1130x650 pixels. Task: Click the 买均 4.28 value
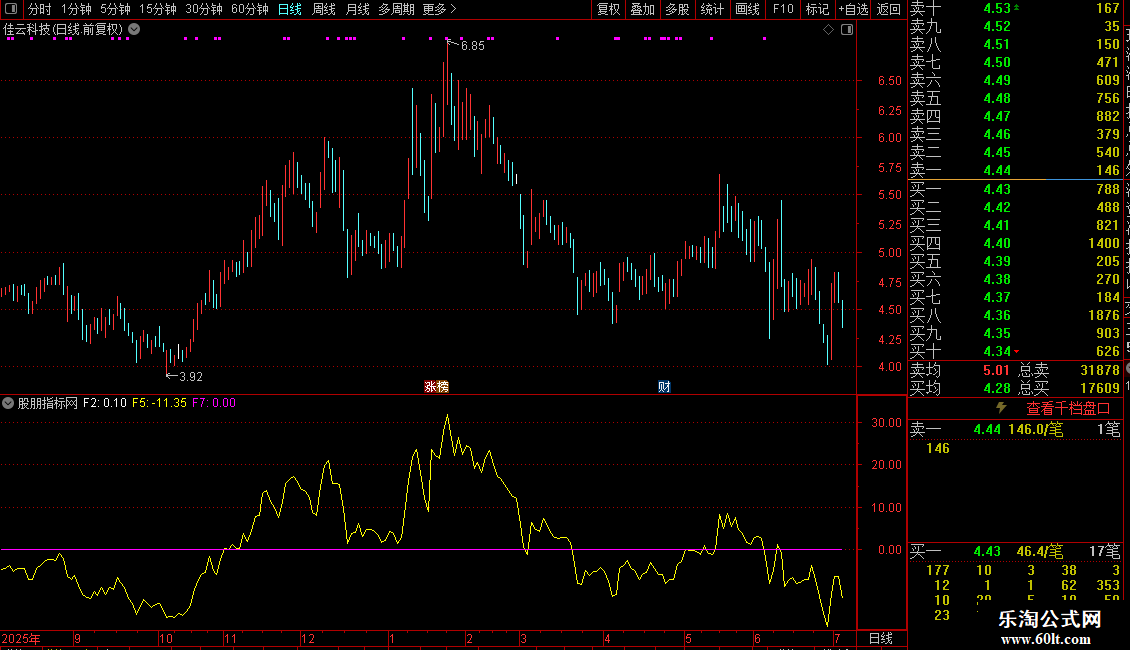click(997, 388)
